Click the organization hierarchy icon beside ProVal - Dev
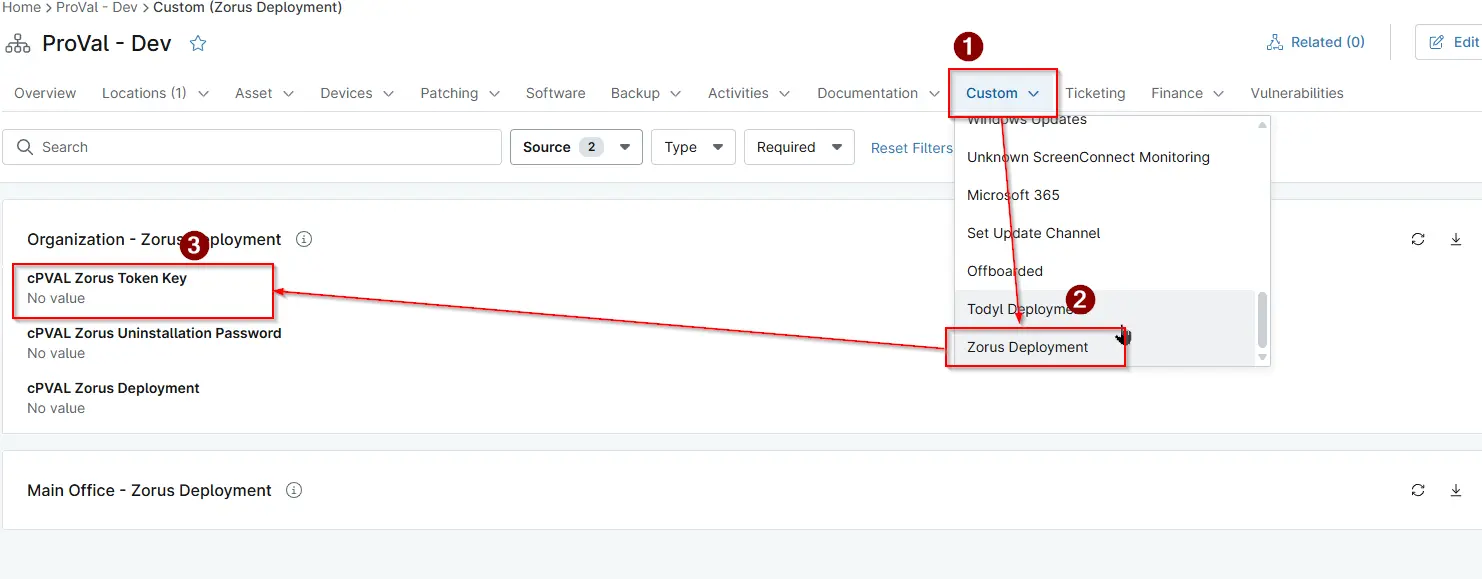 (x=18, y=43)
